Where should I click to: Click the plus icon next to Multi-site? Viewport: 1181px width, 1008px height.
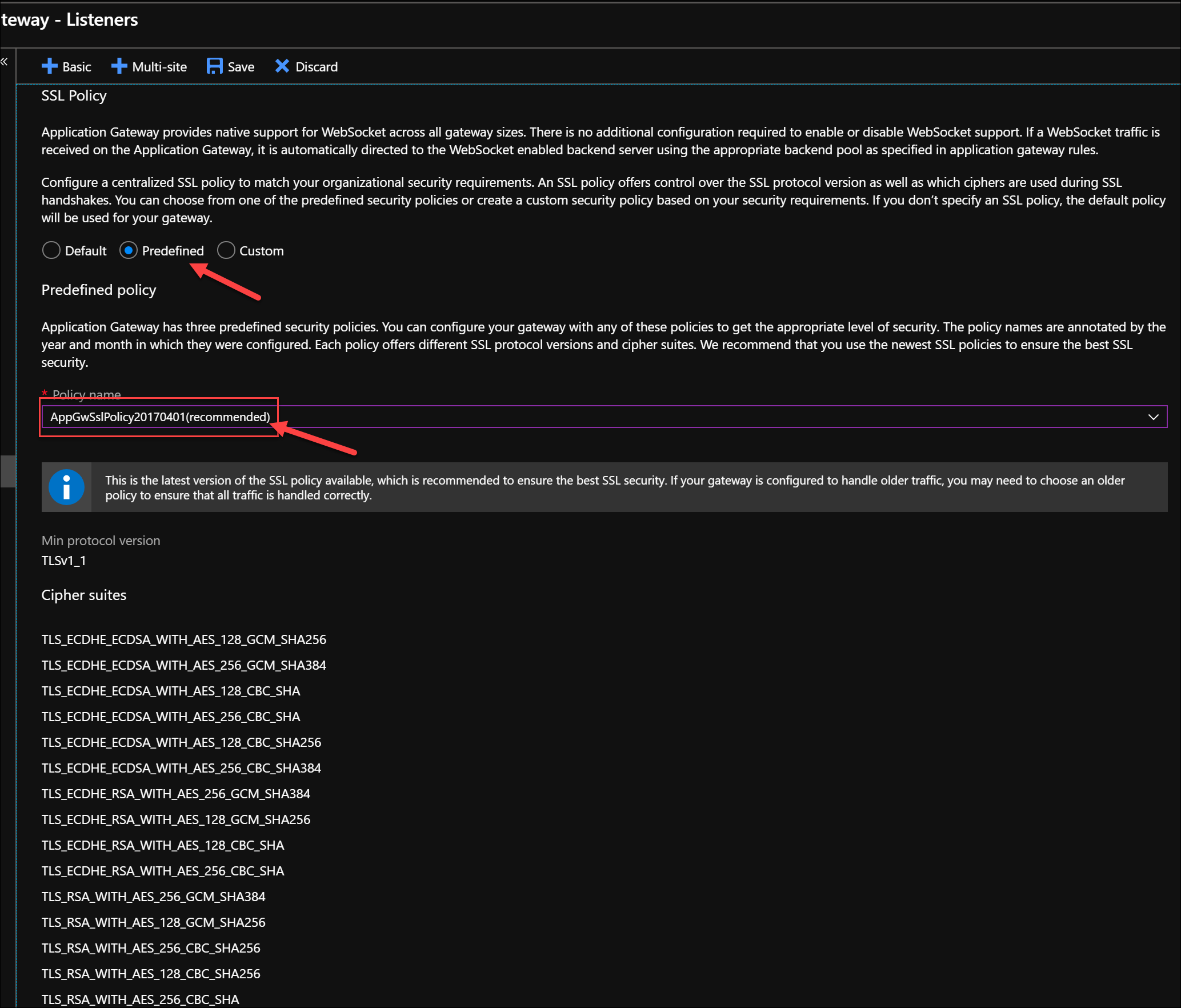coord(119,66)
